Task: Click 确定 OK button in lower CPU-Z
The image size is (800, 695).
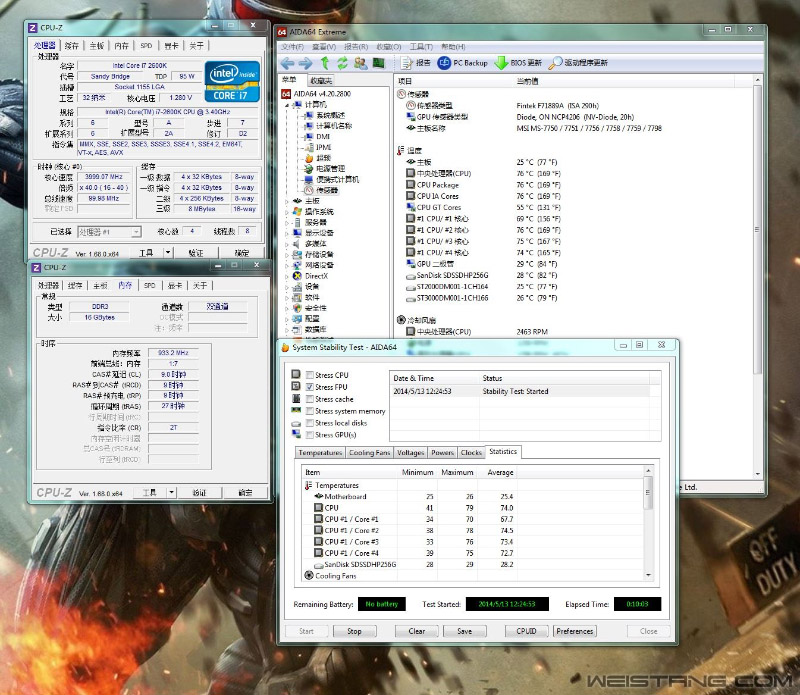Action: click(x=245, y=492)
